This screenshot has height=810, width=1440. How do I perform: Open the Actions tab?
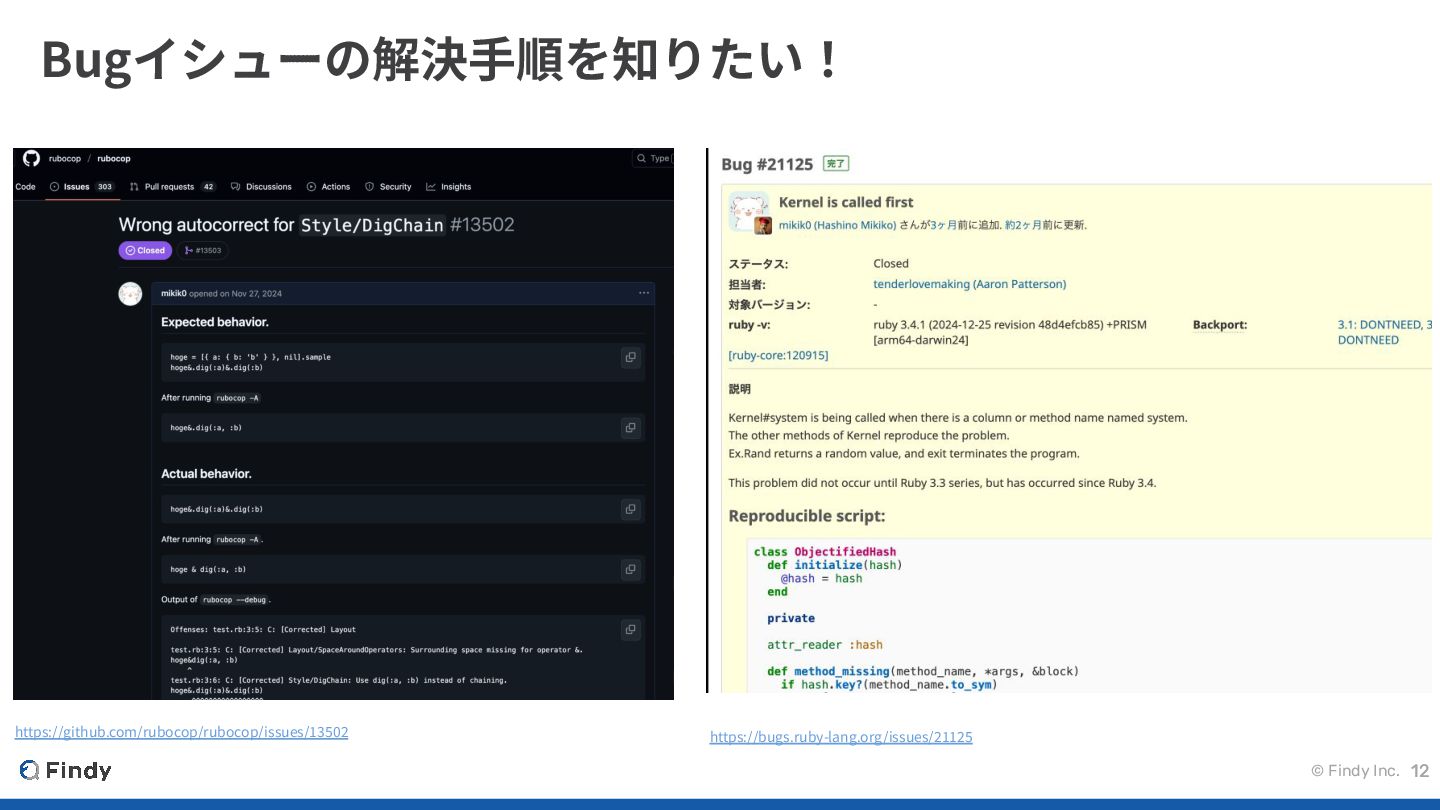point(328,187)
